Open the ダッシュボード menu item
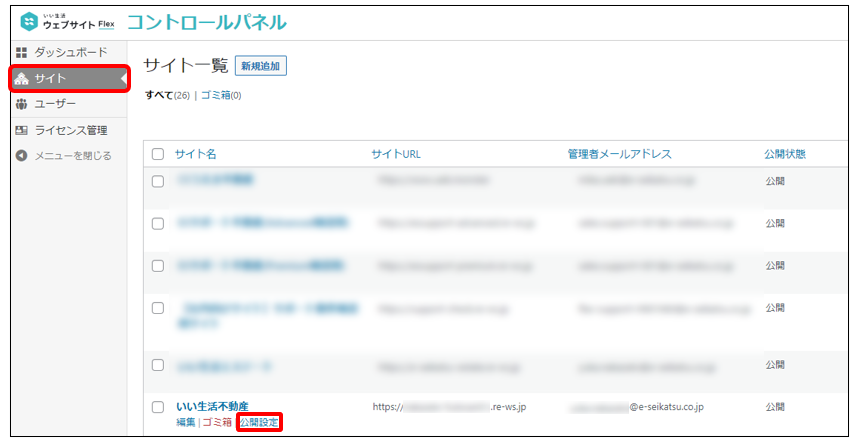858x442 pixels. click(70, 52)
